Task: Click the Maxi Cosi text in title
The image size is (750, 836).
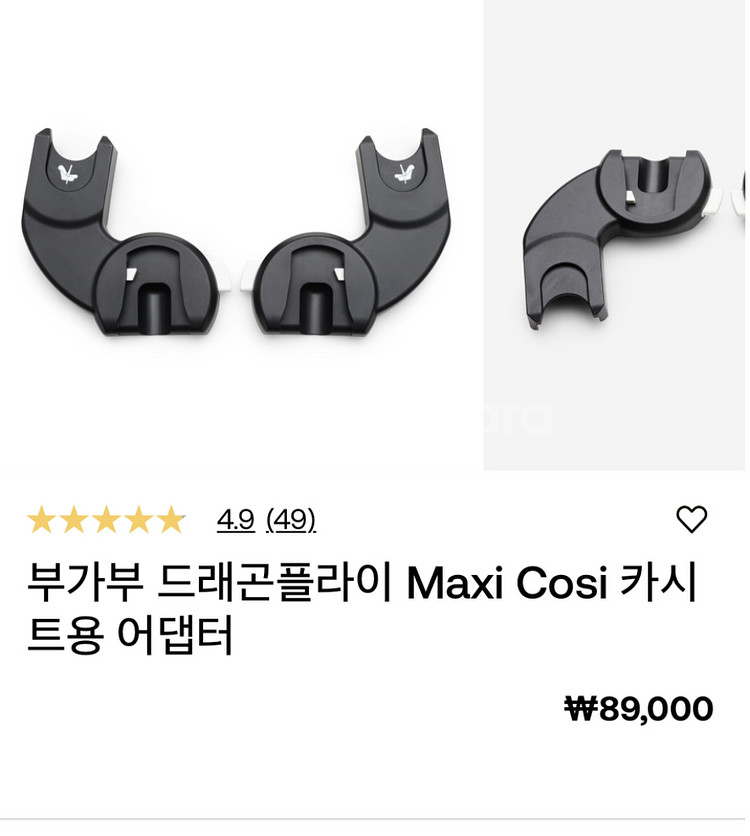Action: click(x=507, y=584)
